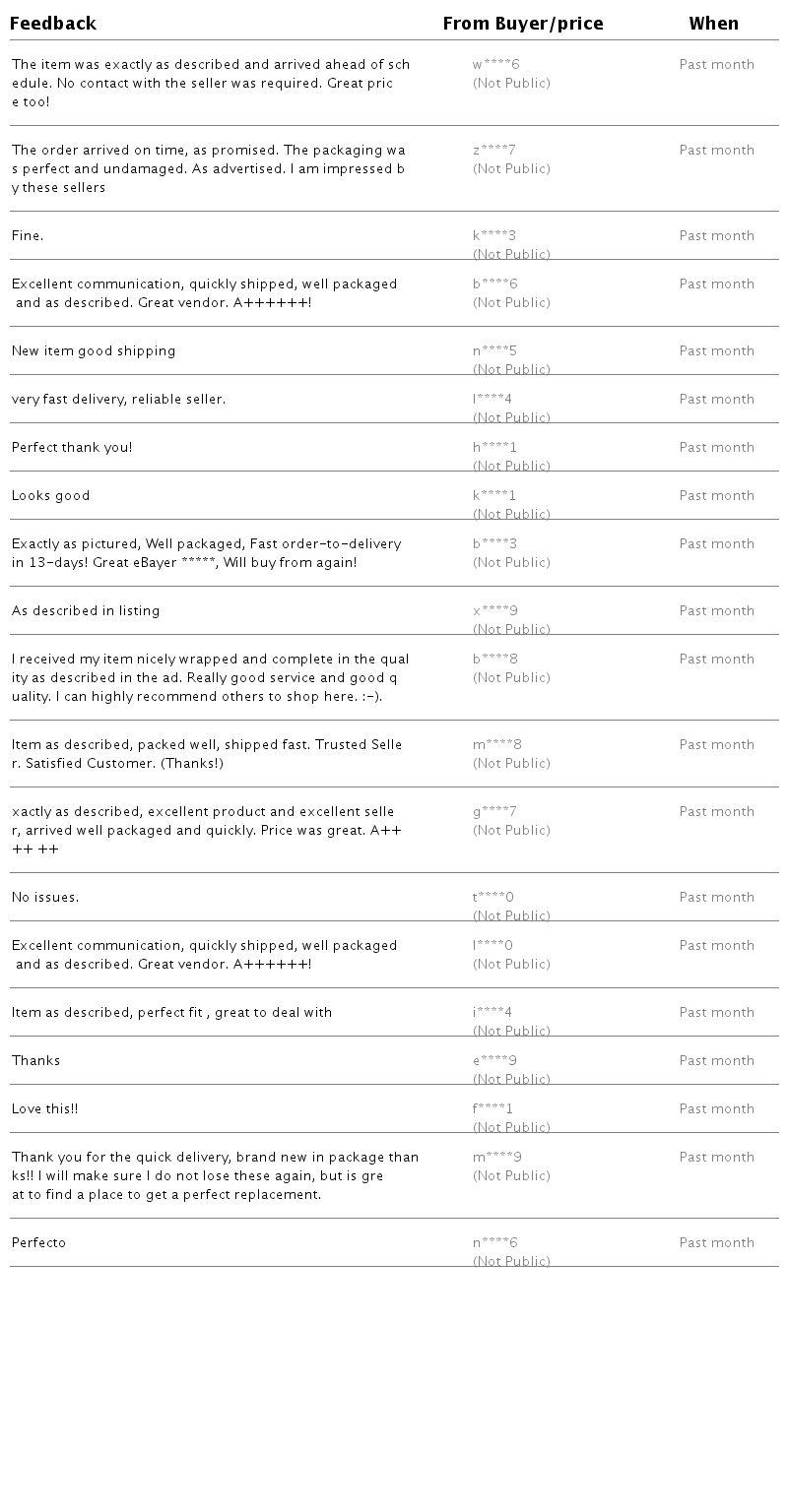Click the When column header
Screen dimensions: 788x1512
click(x=713, y=24)
